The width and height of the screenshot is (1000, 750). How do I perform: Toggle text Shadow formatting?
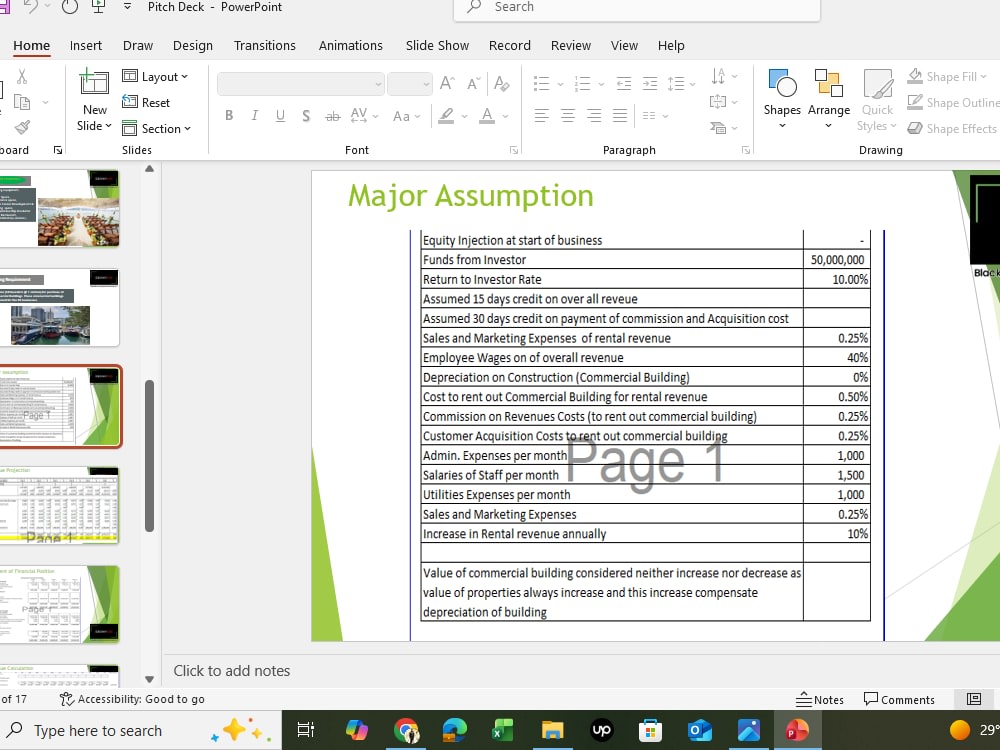(306, 115)
